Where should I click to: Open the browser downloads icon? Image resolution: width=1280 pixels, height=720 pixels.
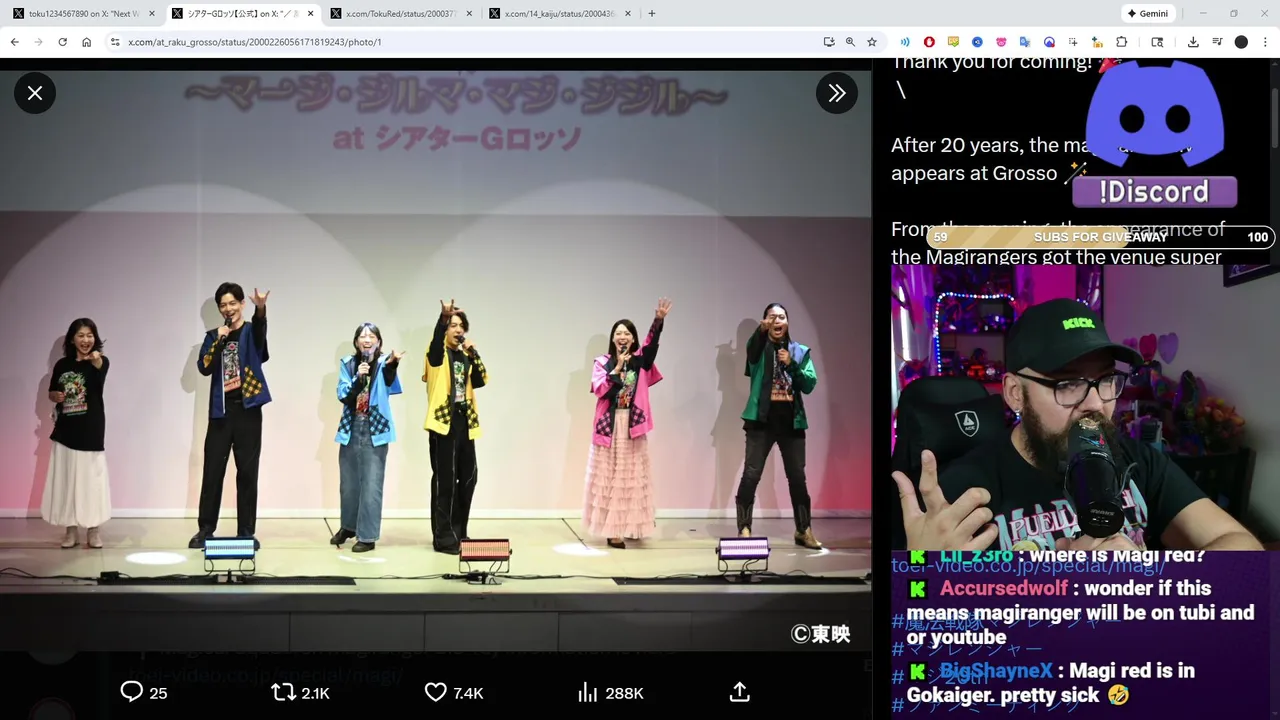coord(1193,42)
